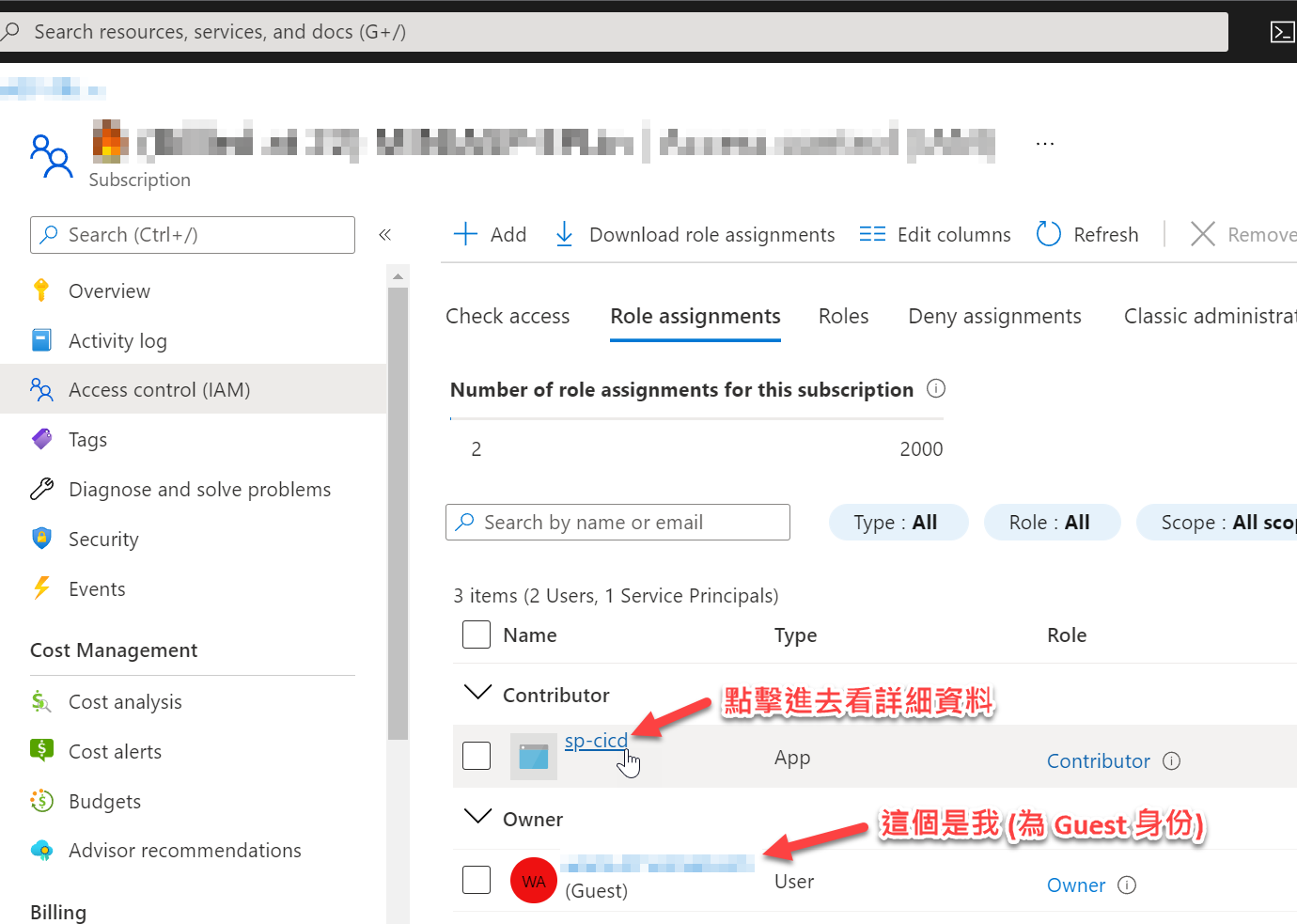Collapse the Contributor group
The width and height of the screenshot is (1297, 924).
point(478,693)
